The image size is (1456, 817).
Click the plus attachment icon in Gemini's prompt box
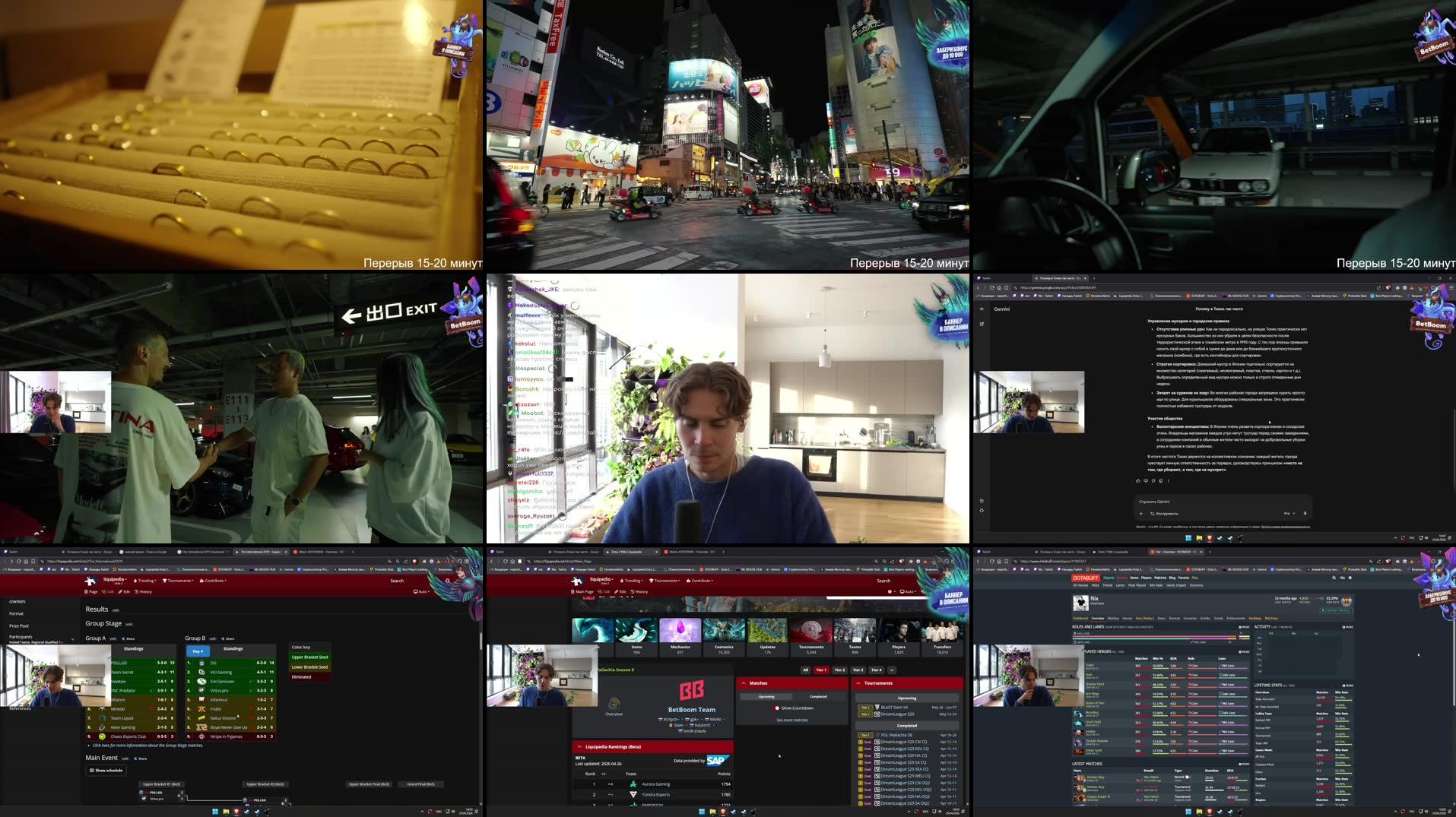coord(1141,513)
